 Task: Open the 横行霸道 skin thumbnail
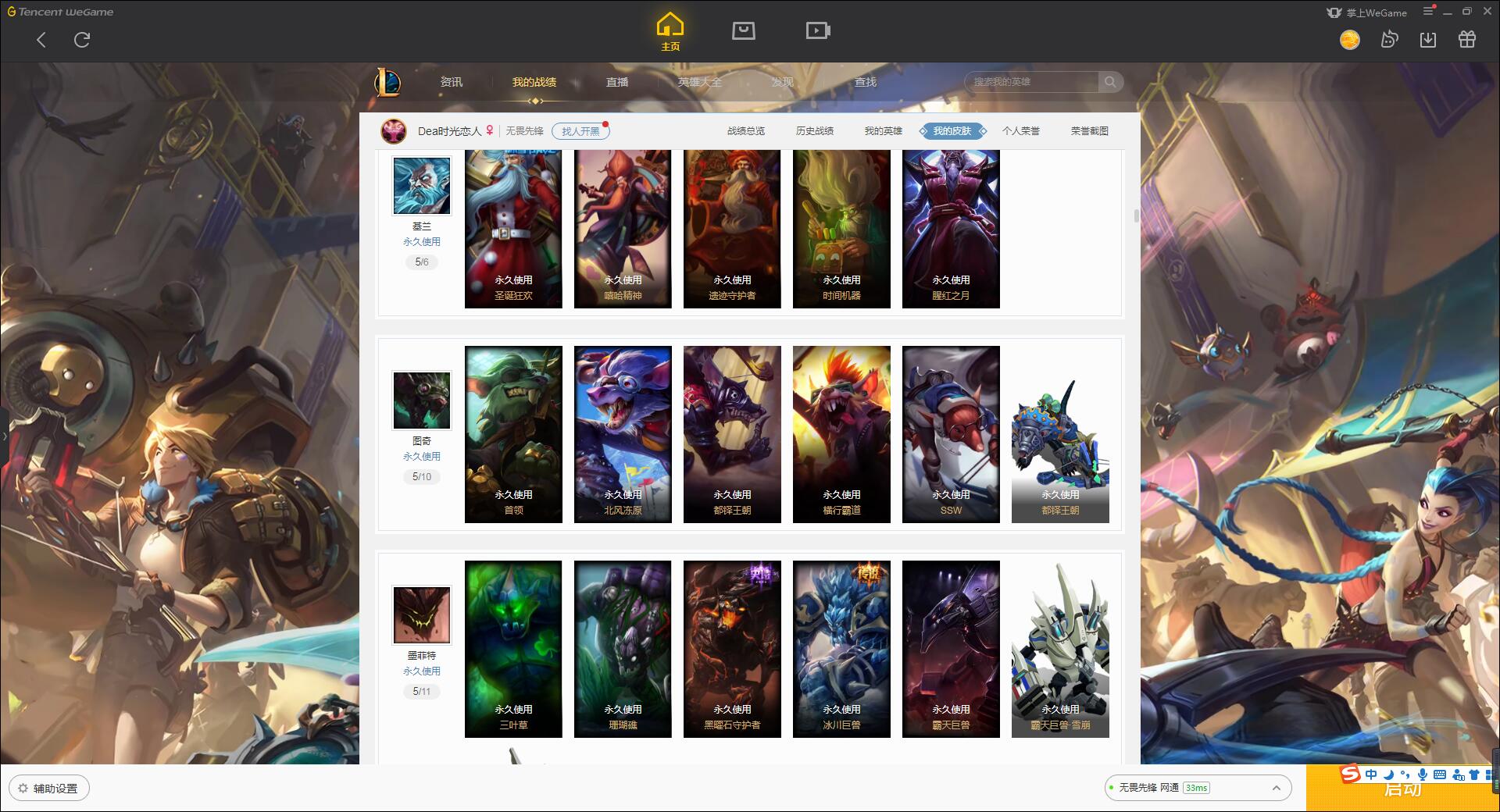(841, 434)
